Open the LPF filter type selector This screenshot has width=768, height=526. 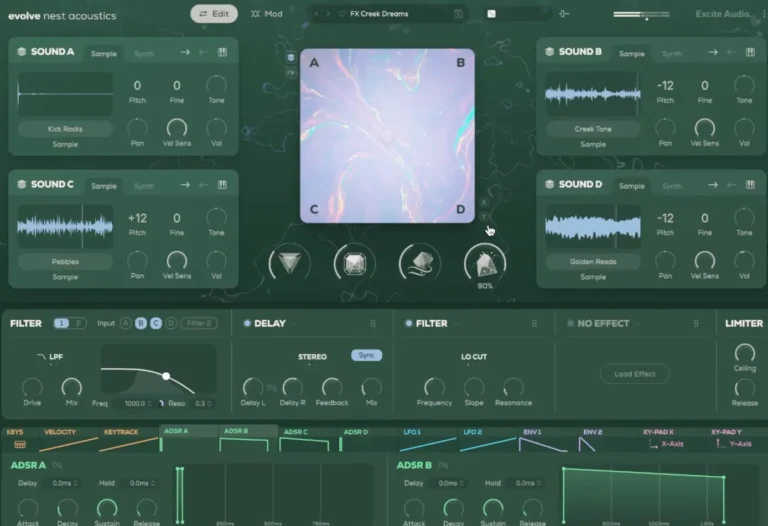coord(50,357)
